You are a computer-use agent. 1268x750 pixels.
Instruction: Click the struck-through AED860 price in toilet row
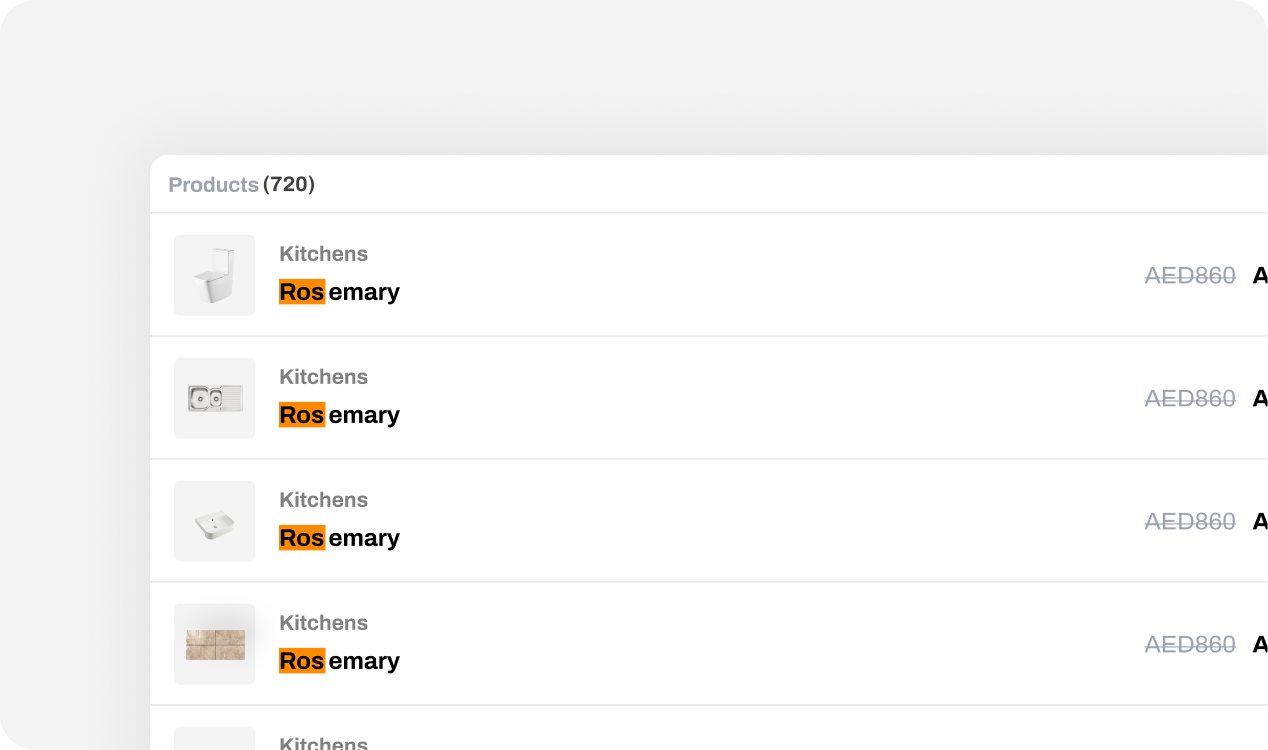pos(1190,275)
